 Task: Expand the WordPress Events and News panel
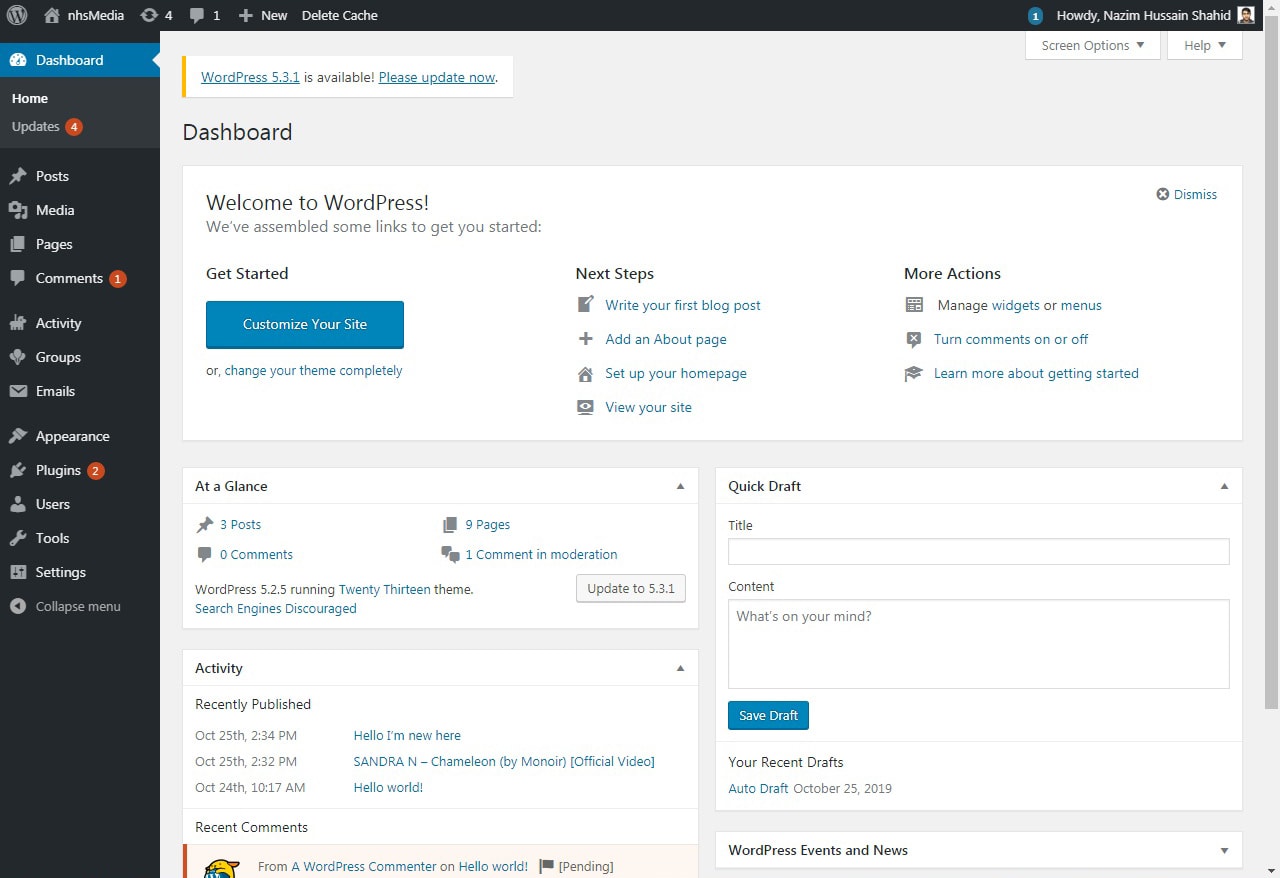tap(1224, 850)
